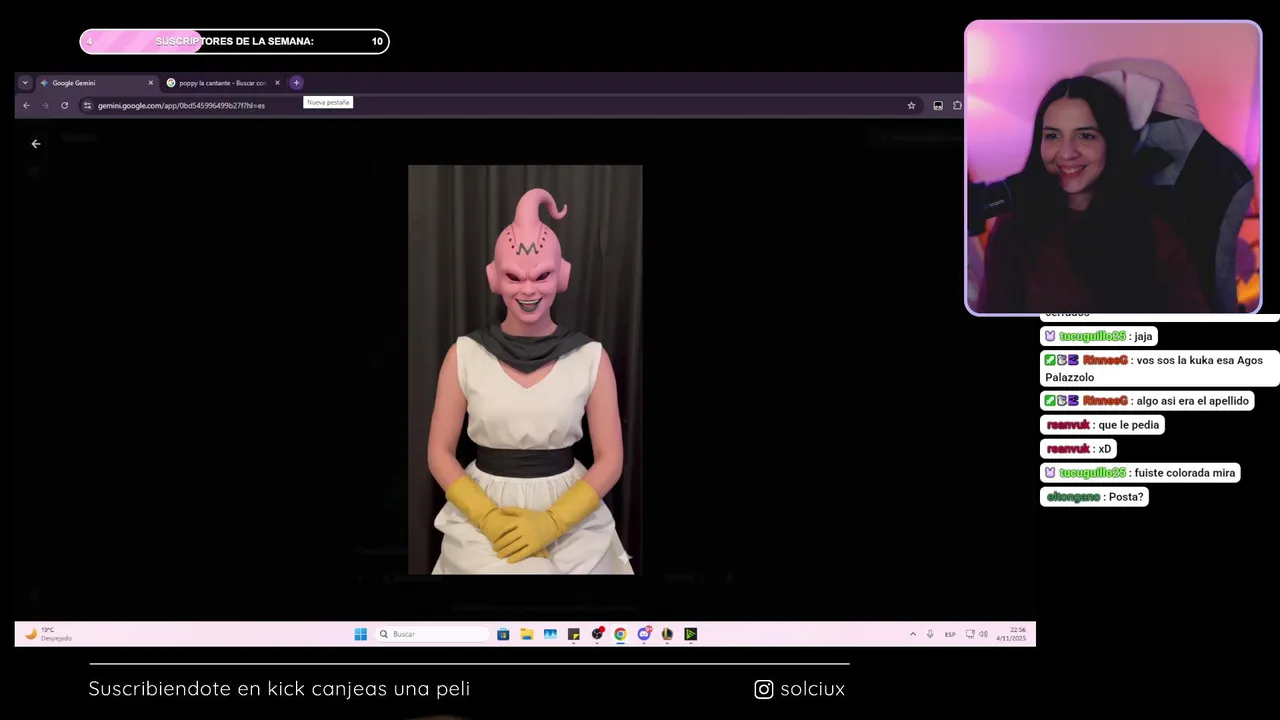Viewport: 1280px width, 720px height.
Task: Click the taskbar Buscar search box
Action: (433, 634)
